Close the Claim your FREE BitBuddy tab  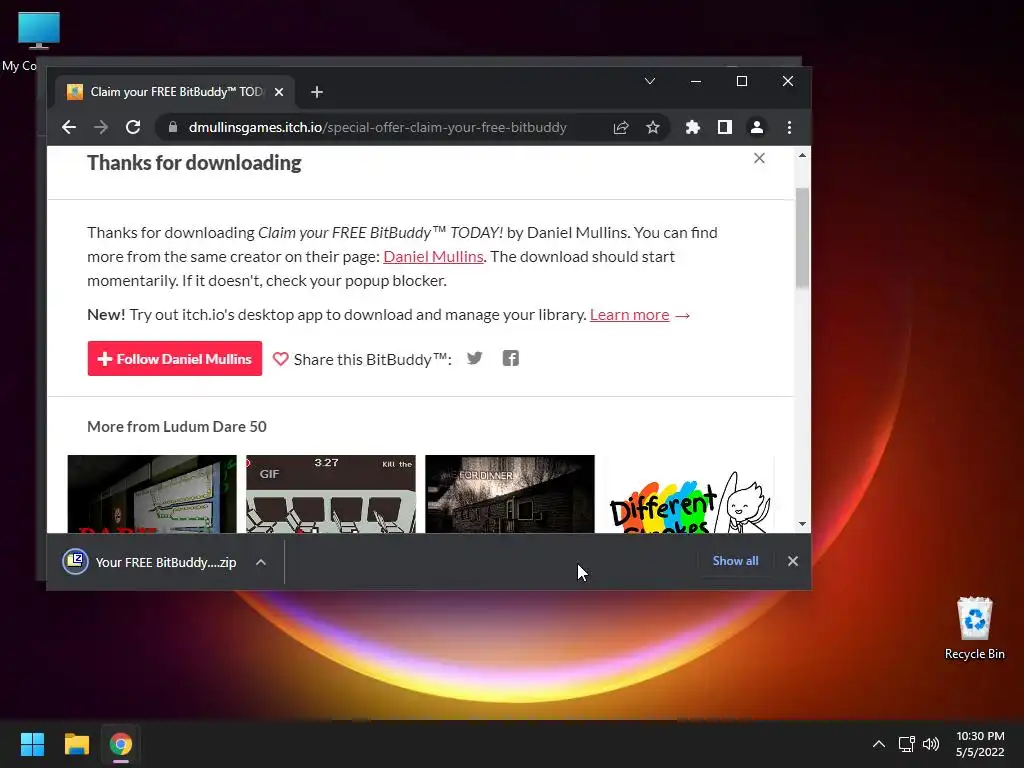tap(279, 92)
